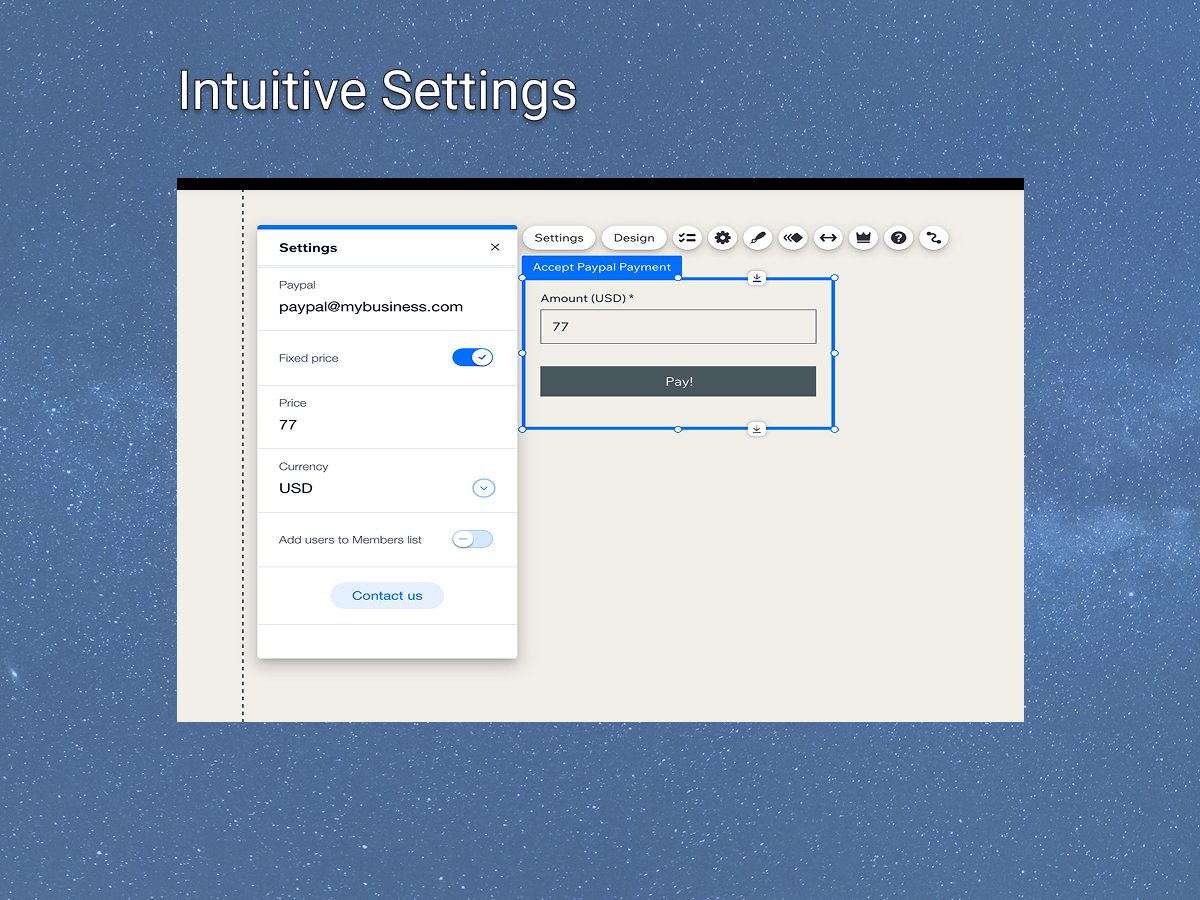Close the Settings panel
This screenshot has width=1200, height=900.
pos(495,247)
